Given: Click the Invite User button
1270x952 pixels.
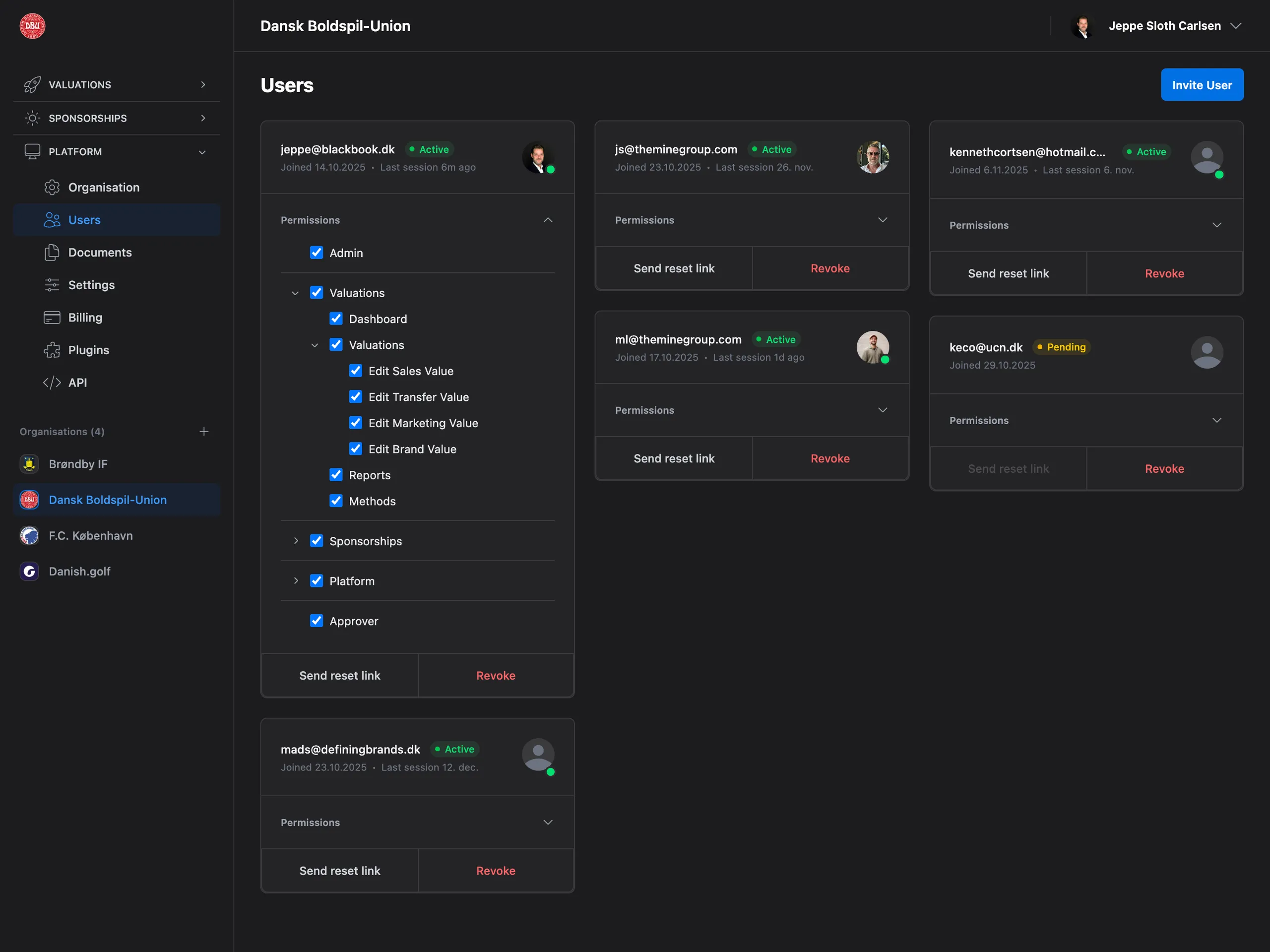Looking at the screenshot, I should pyautogui.click(x=1202, y=85).
